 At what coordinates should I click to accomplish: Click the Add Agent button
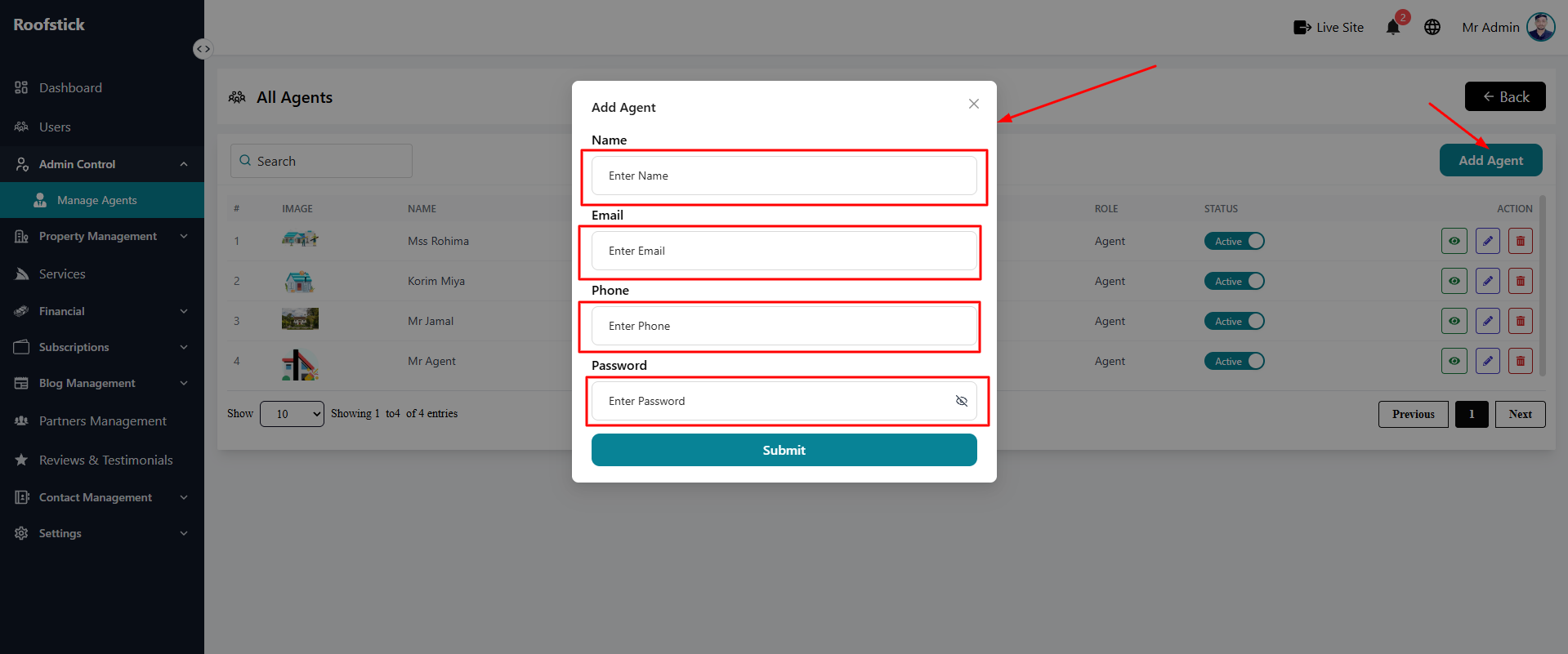[x=1490, y=160]
